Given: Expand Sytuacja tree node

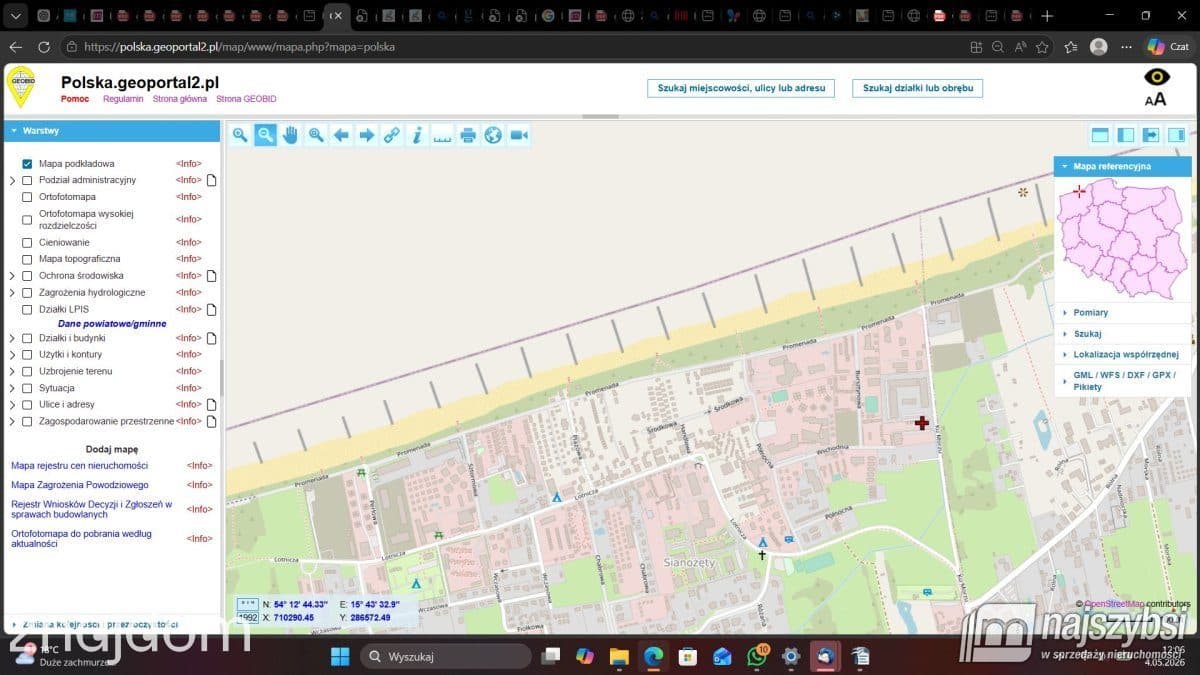Looking at the screenshot, I should 12,388.
